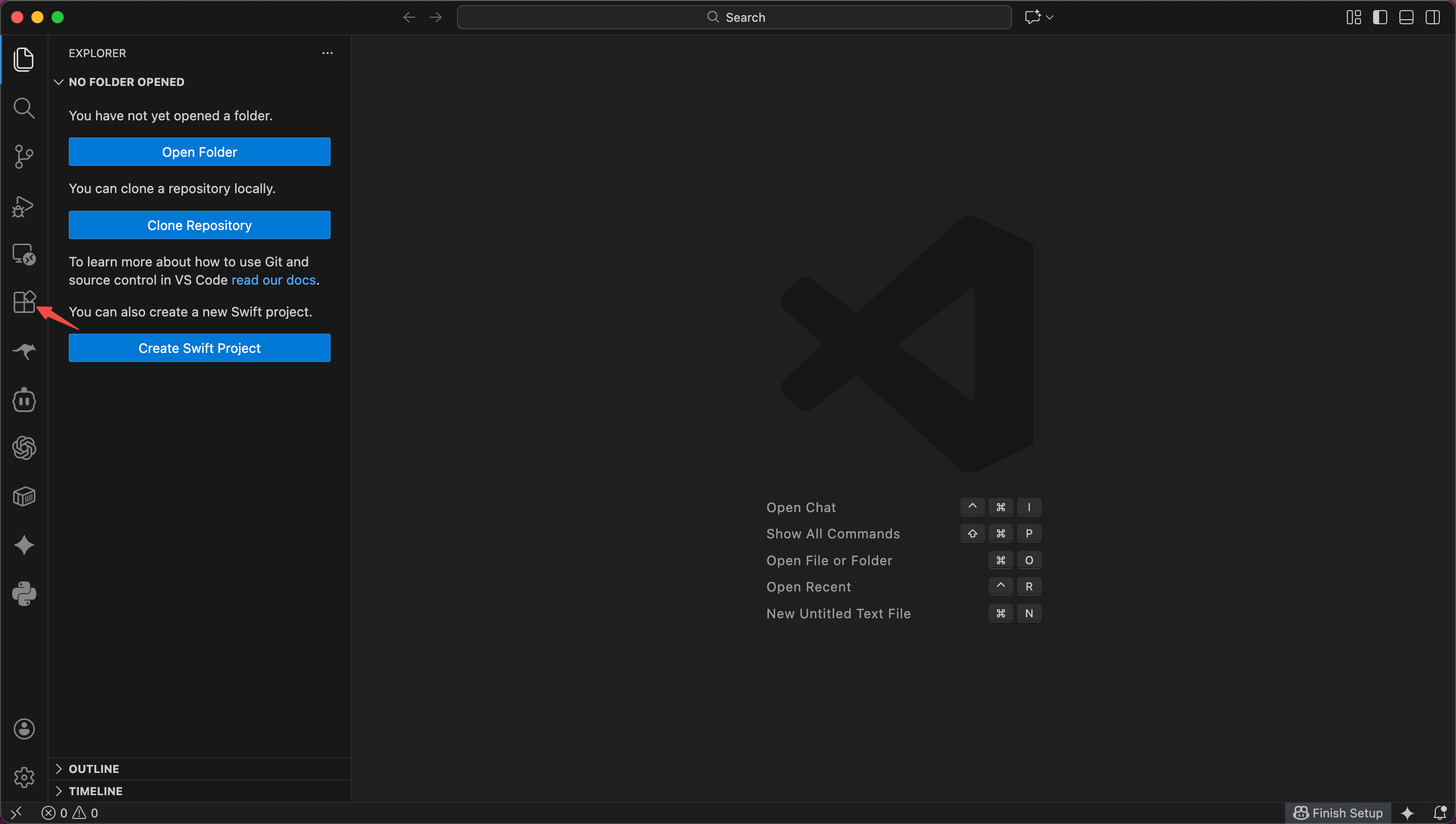The height and width of the screenshot is (824, 1456).
Task: Open the Swift bird icon panel
Action: [24, 351]
